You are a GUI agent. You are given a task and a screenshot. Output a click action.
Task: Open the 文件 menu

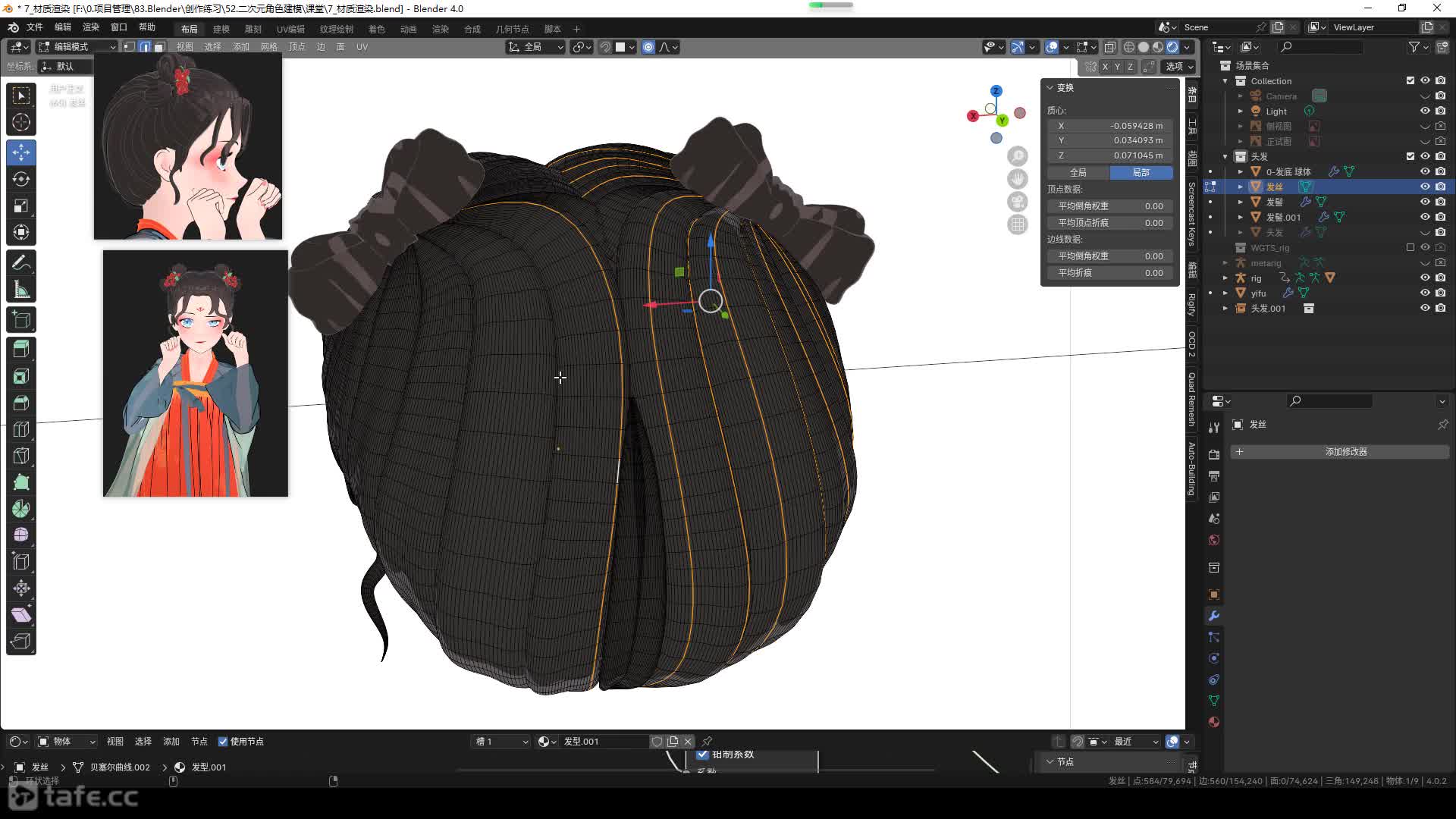pyautogui.click(x=35, y=27)
